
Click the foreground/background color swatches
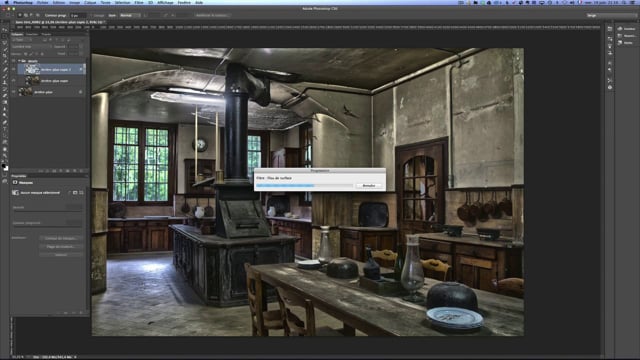pyautogui.click(x=5, y=167)
